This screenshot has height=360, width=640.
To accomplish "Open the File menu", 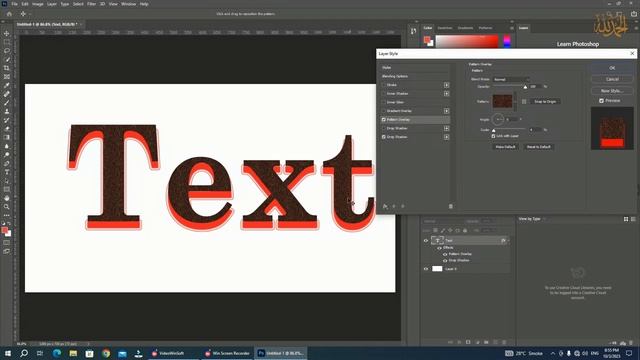I will pyautogui.click(x=14, y=4).
